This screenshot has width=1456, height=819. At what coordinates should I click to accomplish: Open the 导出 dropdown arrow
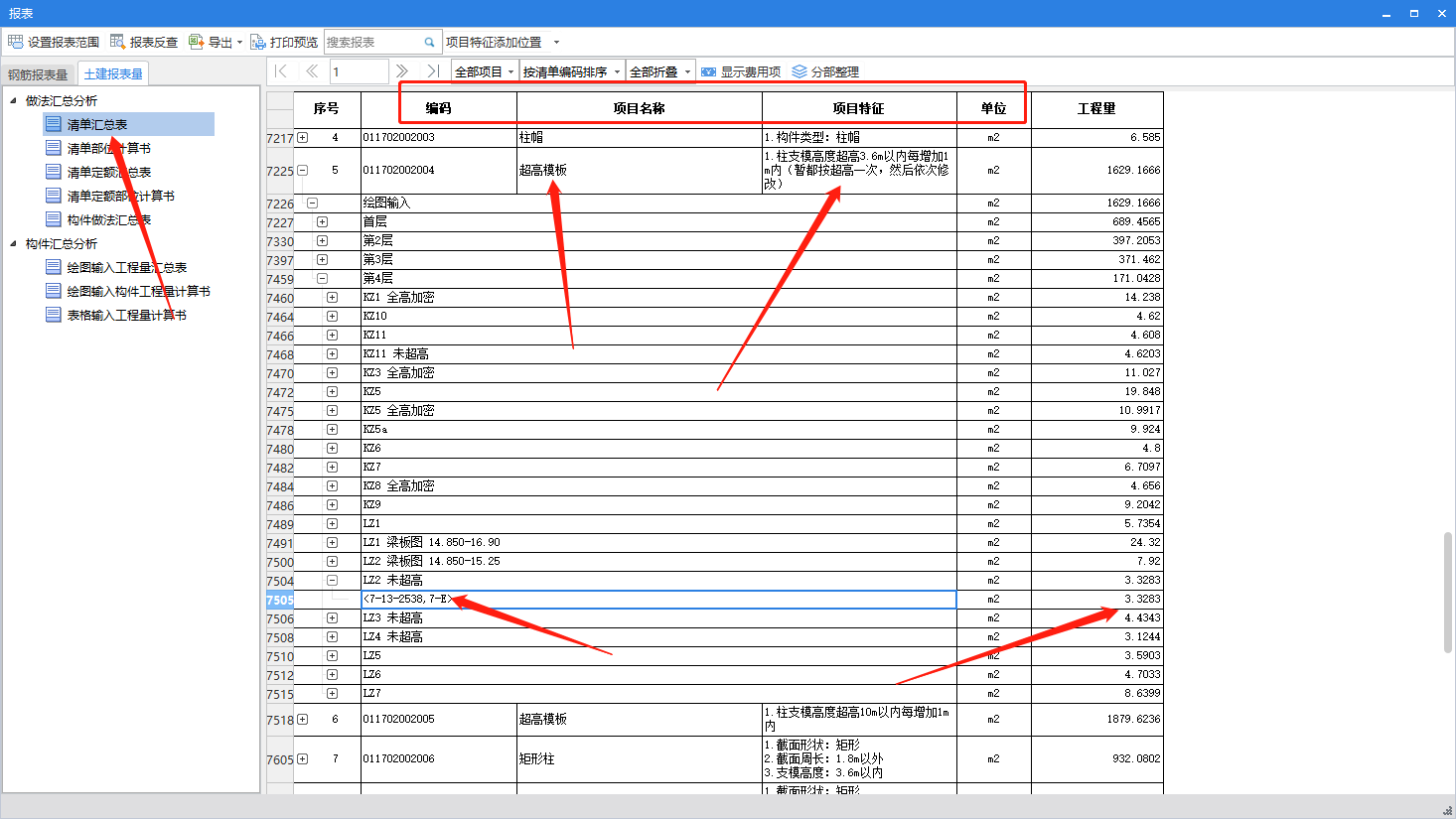[x=239, y=42]
